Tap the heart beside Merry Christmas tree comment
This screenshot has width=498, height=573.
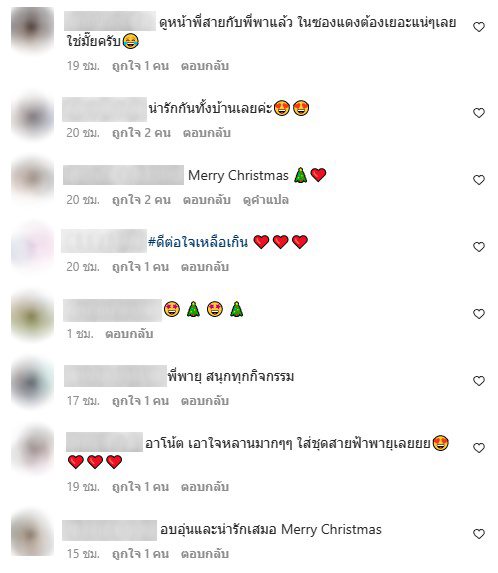click(x=479, y=180)
